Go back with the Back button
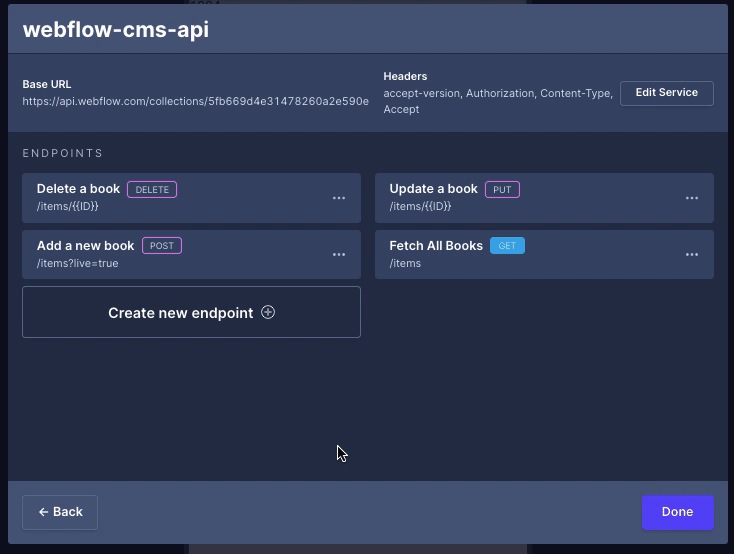This screenshot has height=554, width=734. point(60,512)
